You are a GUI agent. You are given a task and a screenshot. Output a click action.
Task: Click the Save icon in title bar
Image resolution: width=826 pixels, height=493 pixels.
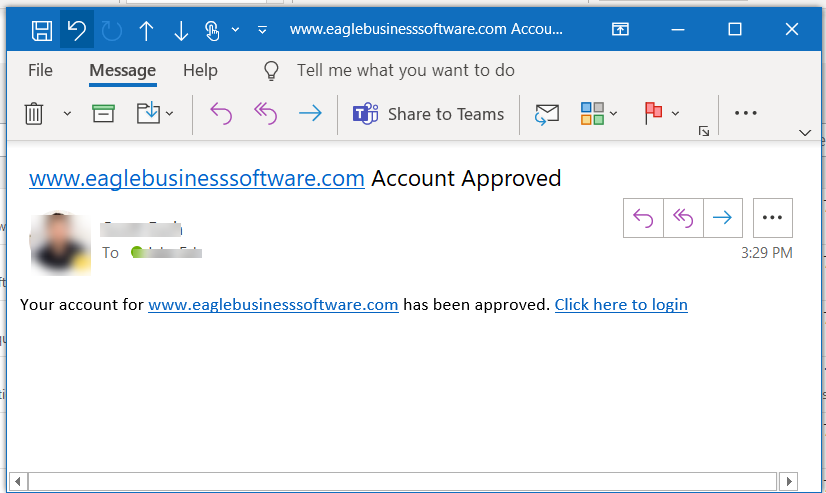pyautogui.click(x=42, y=30)
